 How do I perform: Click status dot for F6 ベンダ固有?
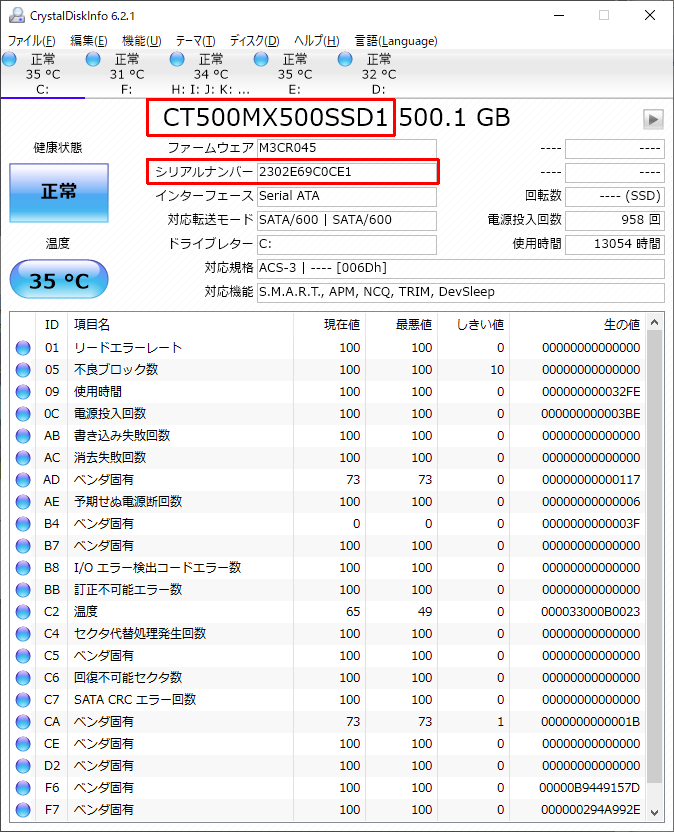23,788
